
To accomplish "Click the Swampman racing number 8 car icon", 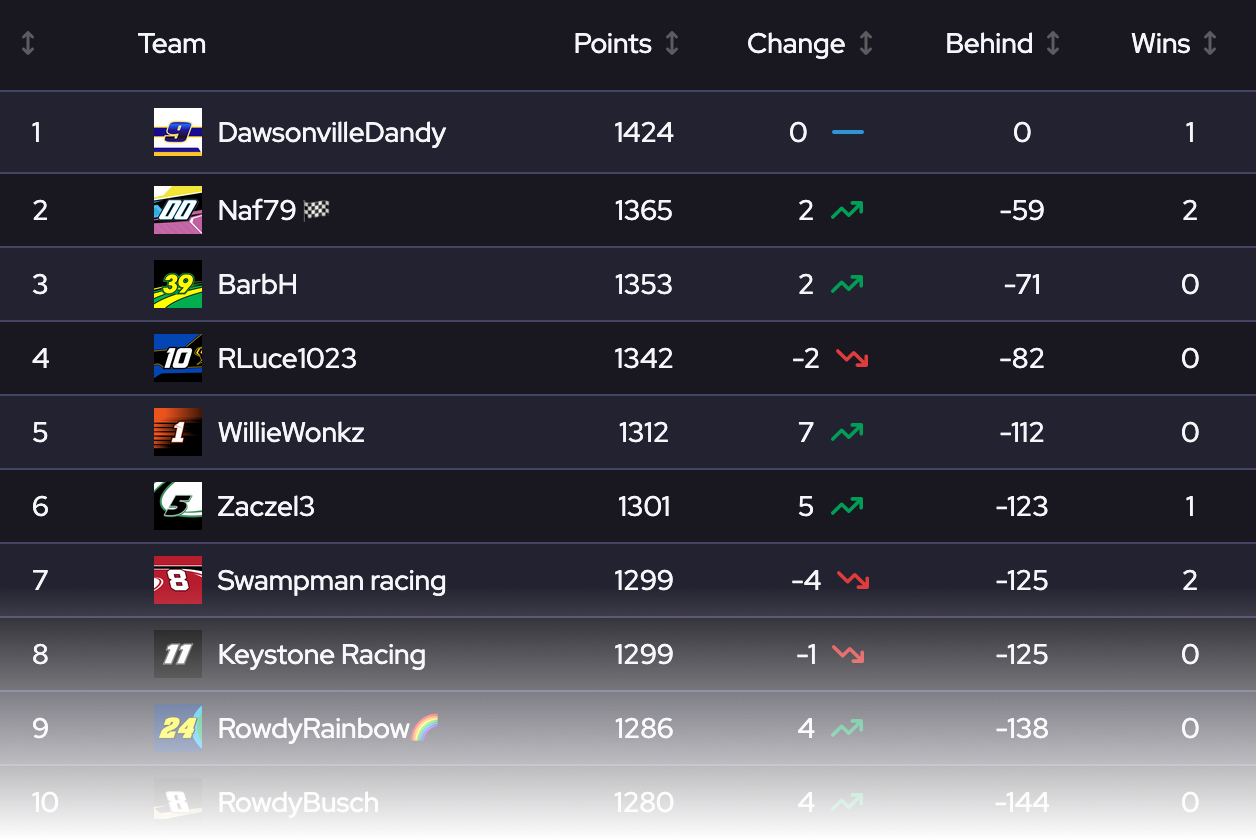I will (177, 580).
